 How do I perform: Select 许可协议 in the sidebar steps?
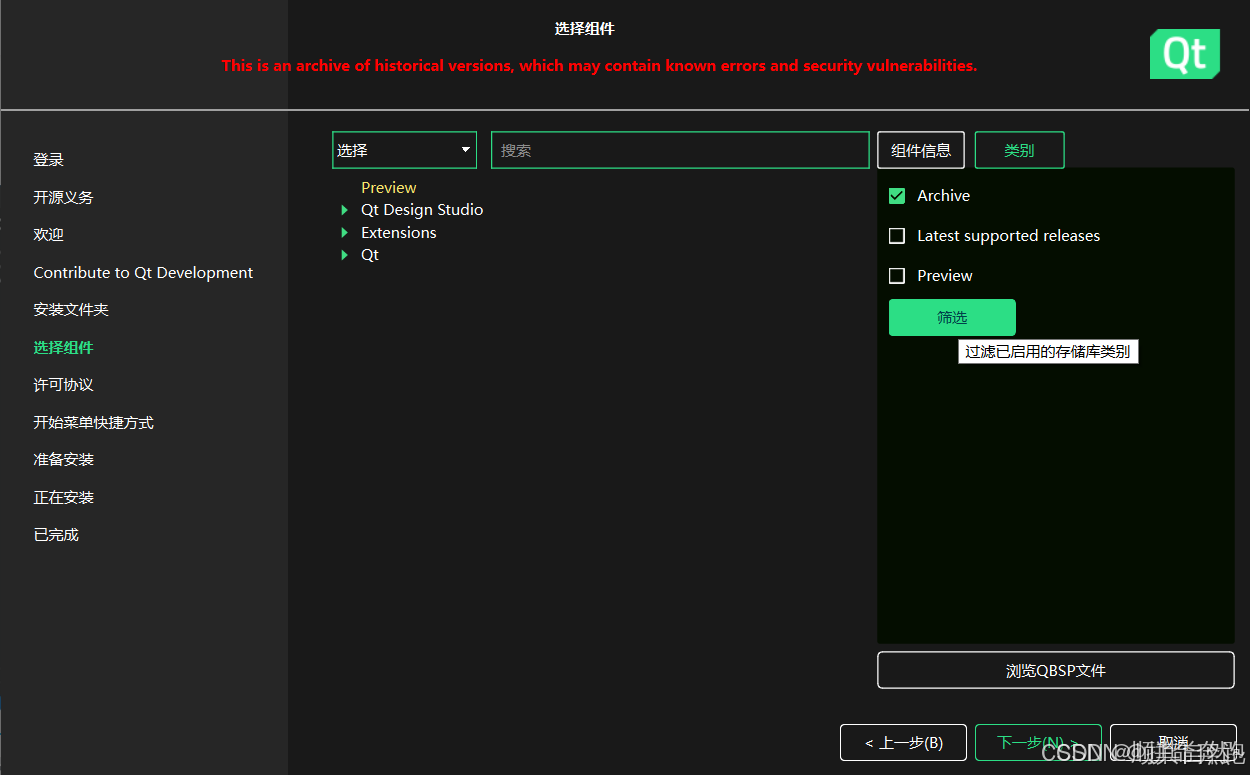tap(63, 384)
